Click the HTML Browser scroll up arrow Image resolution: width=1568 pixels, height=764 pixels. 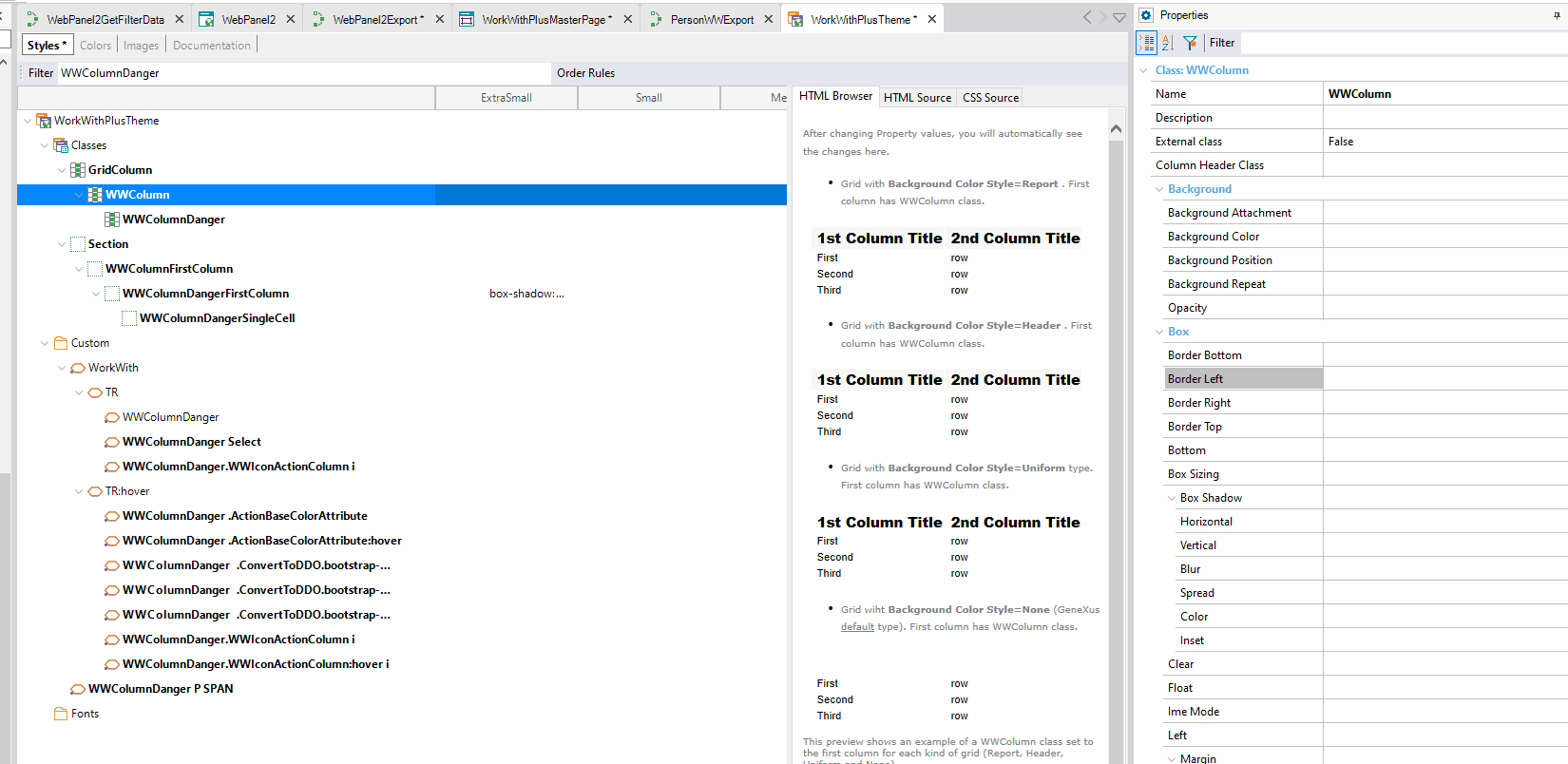[1116, 128]
